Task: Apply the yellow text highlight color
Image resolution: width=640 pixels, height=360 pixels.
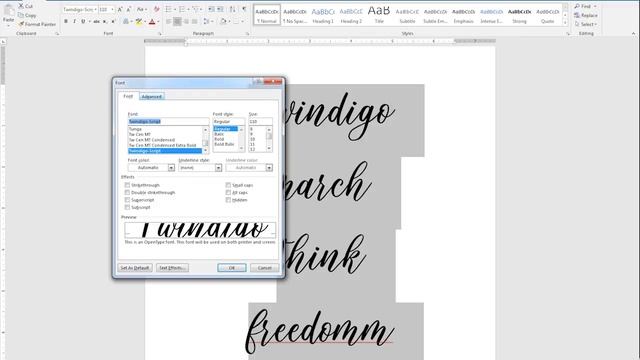Action: pos(139,21)
